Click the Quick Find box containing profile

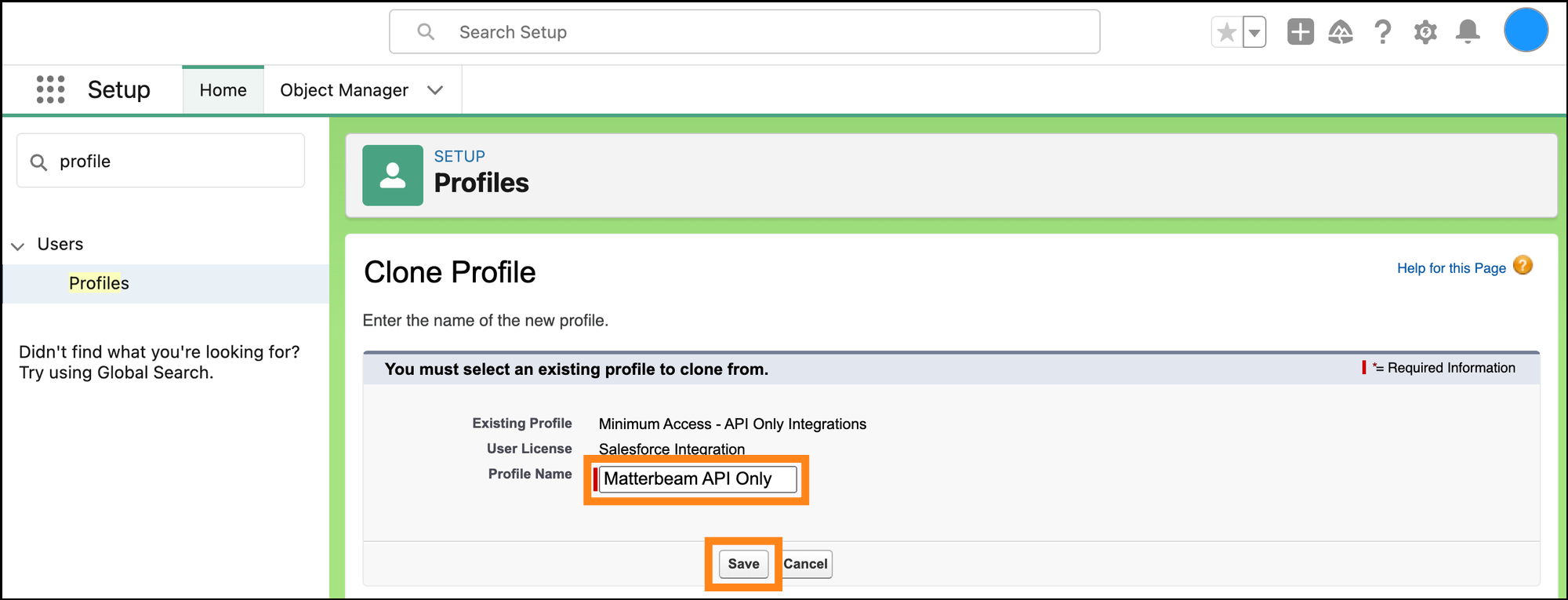(161, 161)
